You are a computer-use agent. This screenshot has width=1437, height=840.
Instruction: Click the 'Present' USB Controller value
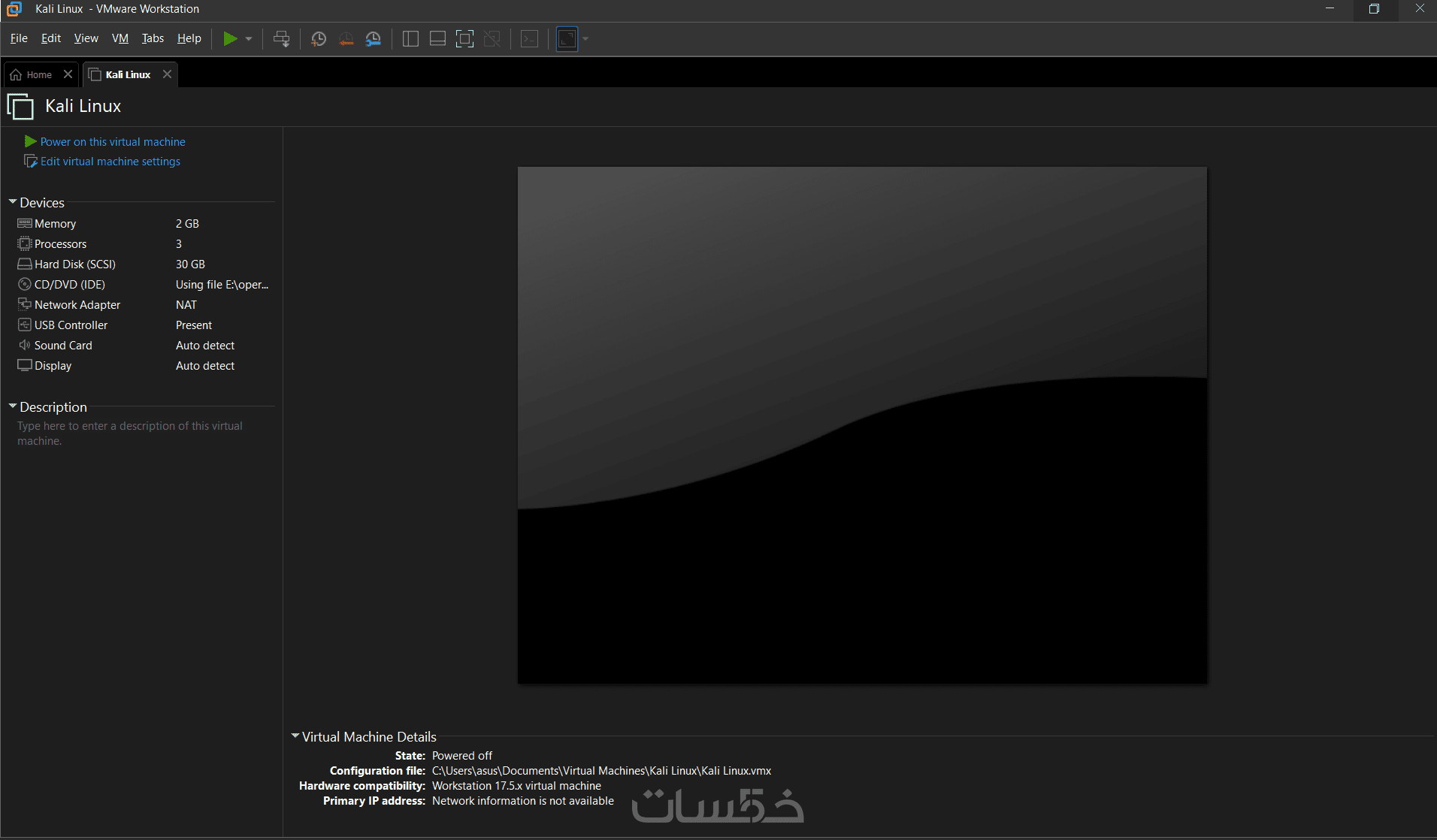click(x=194, y=325)
